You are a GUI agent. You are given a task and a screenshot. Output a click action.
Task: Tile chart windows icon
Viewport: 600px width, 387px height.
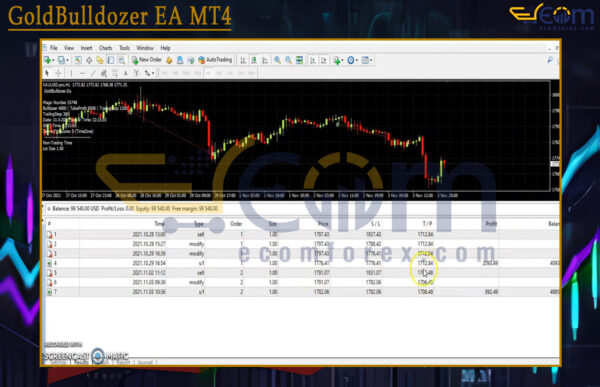[x=300, y=60]
